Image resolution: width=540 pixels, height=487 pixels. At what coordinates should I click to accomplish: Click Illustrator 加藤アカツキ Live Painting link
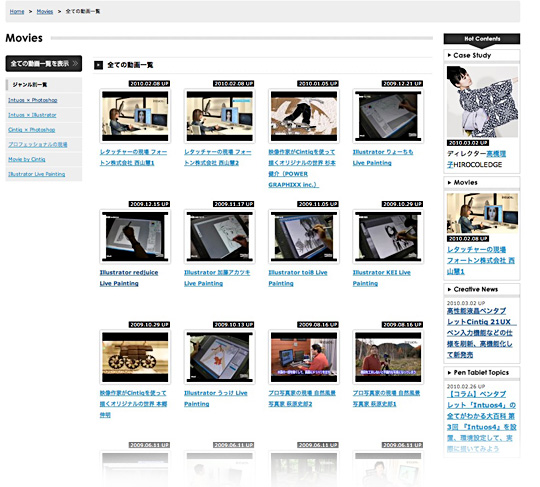pyautogui.click(x=217, y=278)
